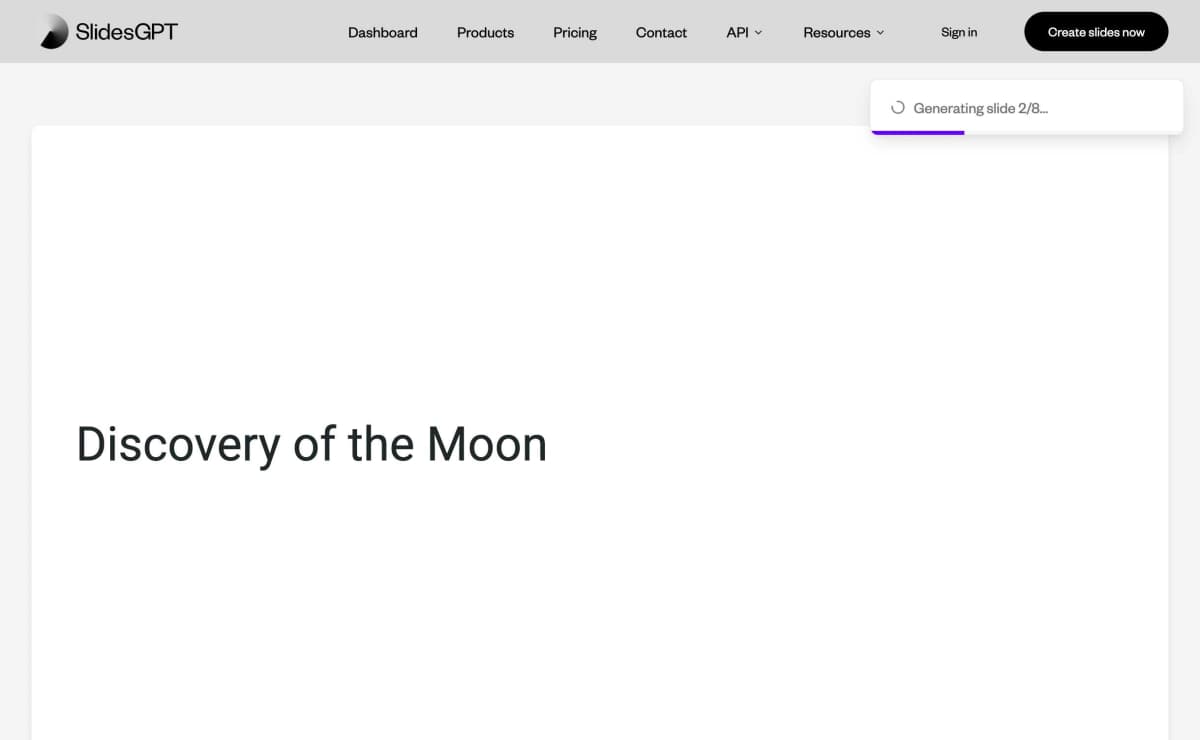Image resolution: width=1200 pixels, height=740 pixels.
Task: Go to the Products page
Action: [x=485, y=32]
